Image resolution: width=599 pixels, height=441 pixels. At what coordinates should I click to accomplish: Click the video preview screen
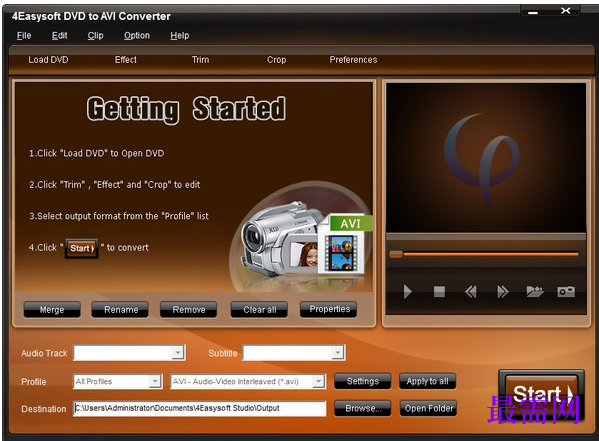(486, 157)
